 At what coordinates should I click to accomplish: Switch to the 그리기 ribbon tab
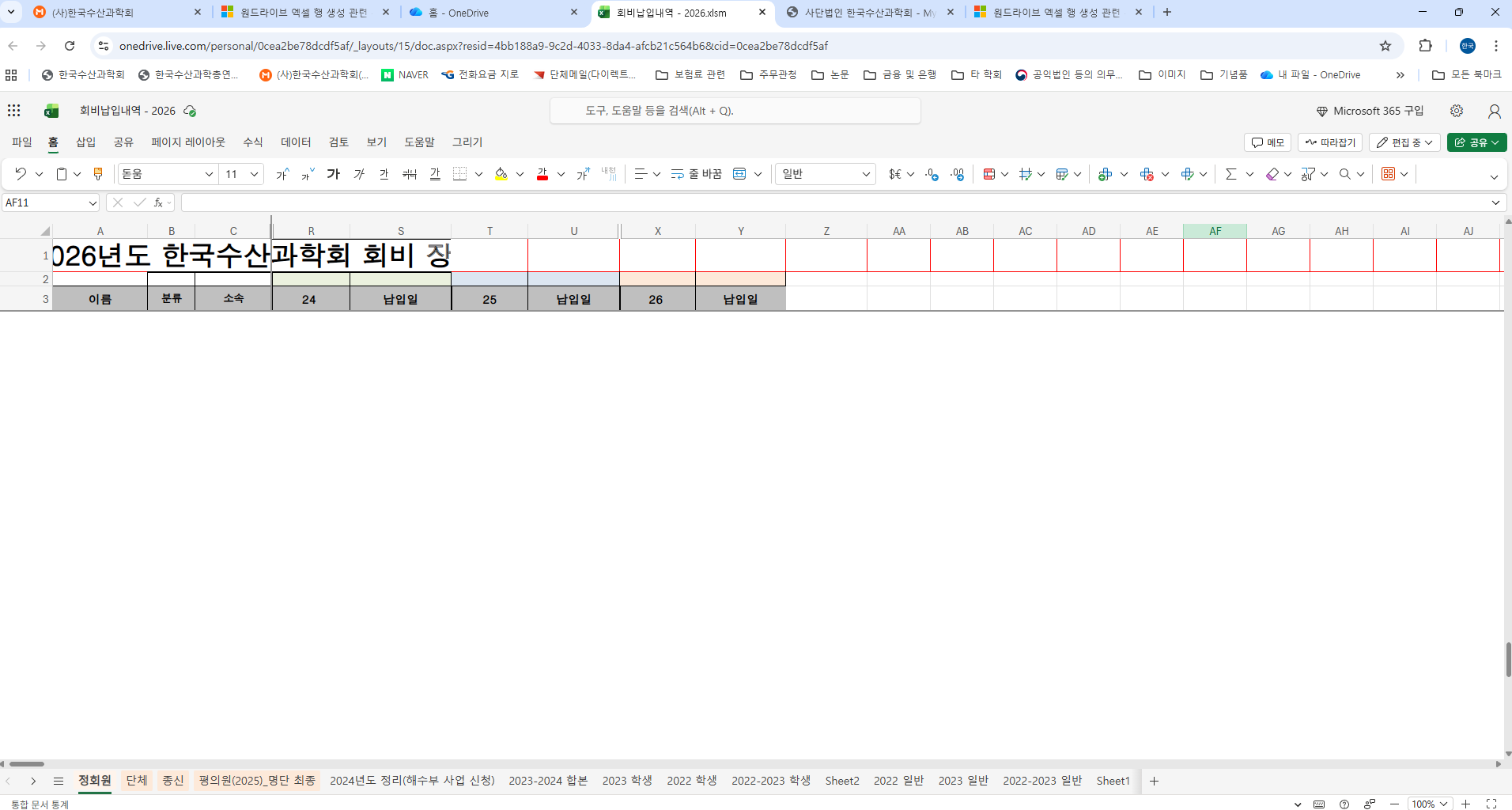tap(467, 142)
